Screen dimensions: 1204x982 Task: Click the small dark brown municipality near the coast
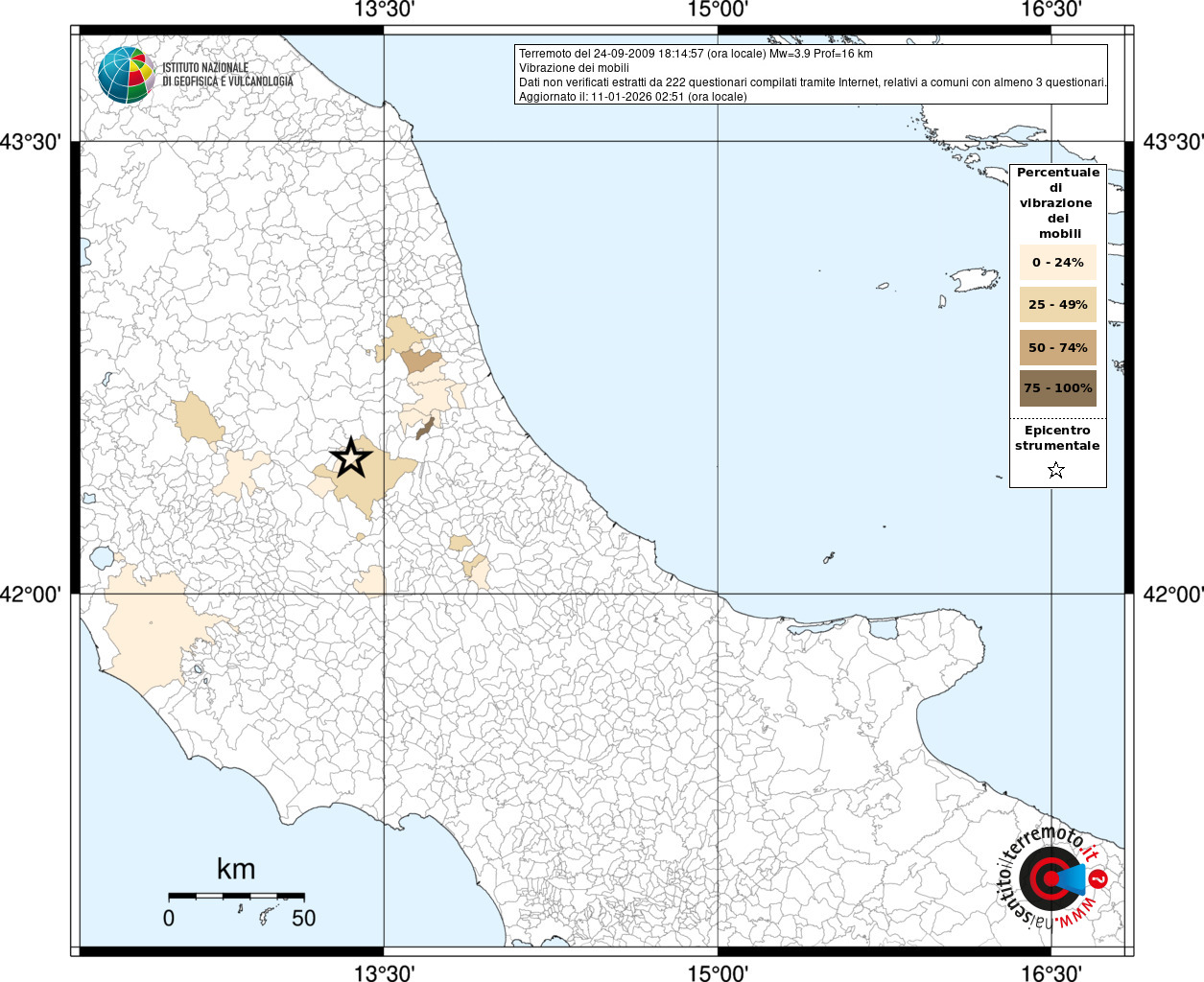(425, 429)
